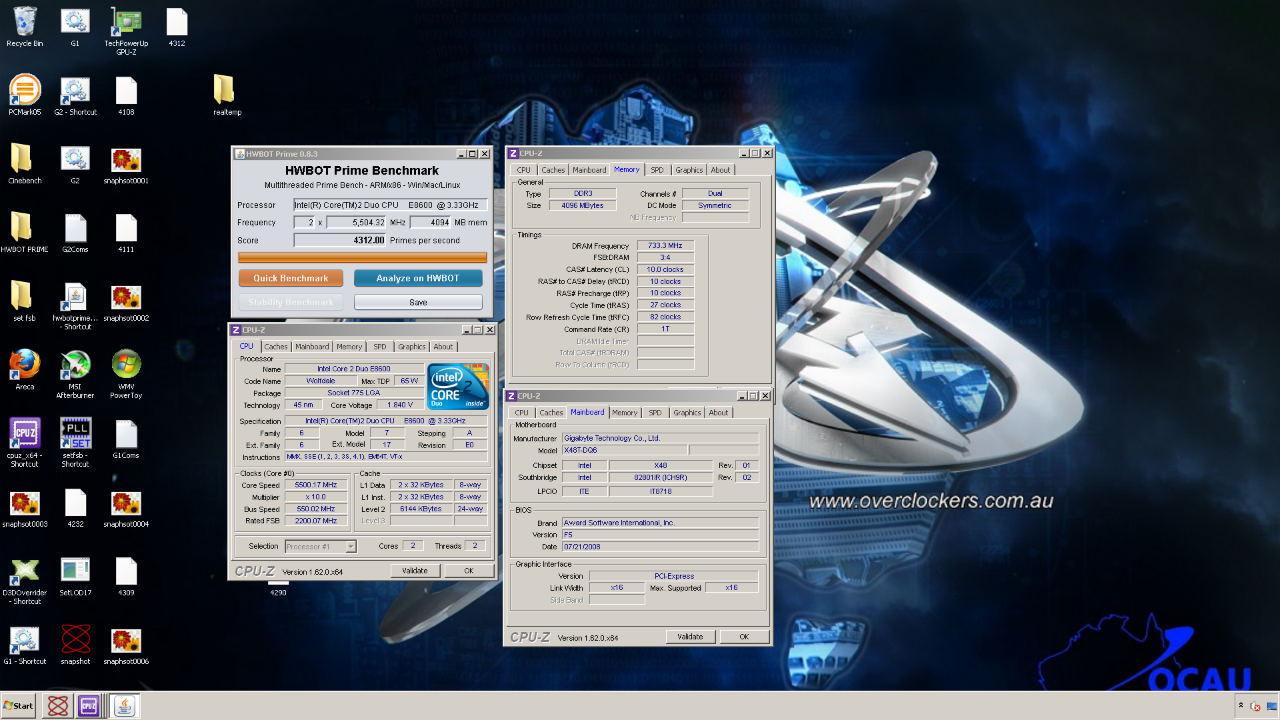The image size is (1280, 720).
Task: Launch the Firefox Areca shortcut
Action: click(x=25, y=370)
